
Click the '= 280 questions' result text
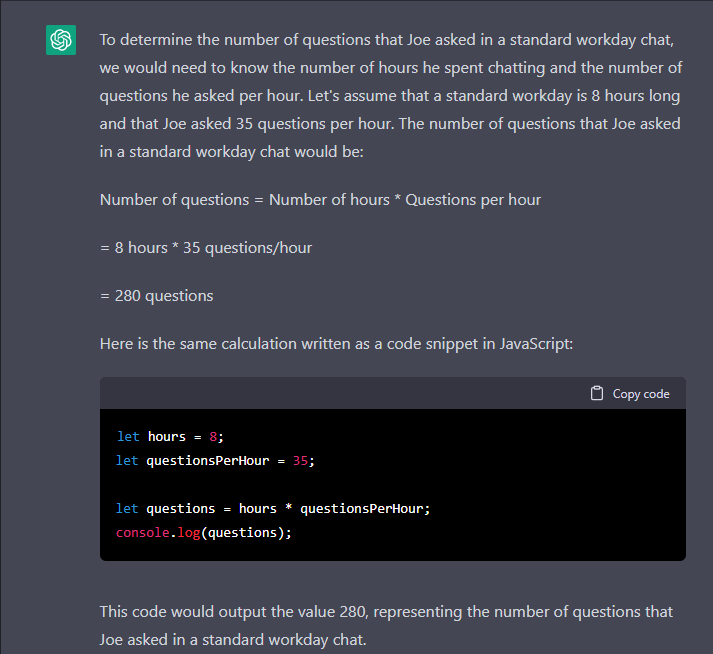pyautogui.click(x=156, y=296)
